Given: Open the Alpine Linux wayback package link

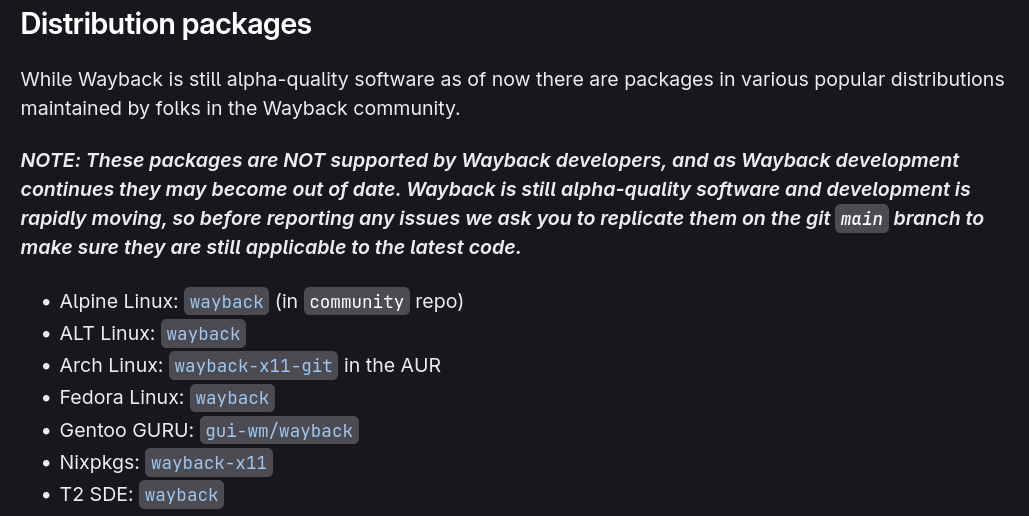Looking at the screenshot, I should pos(227,302).
